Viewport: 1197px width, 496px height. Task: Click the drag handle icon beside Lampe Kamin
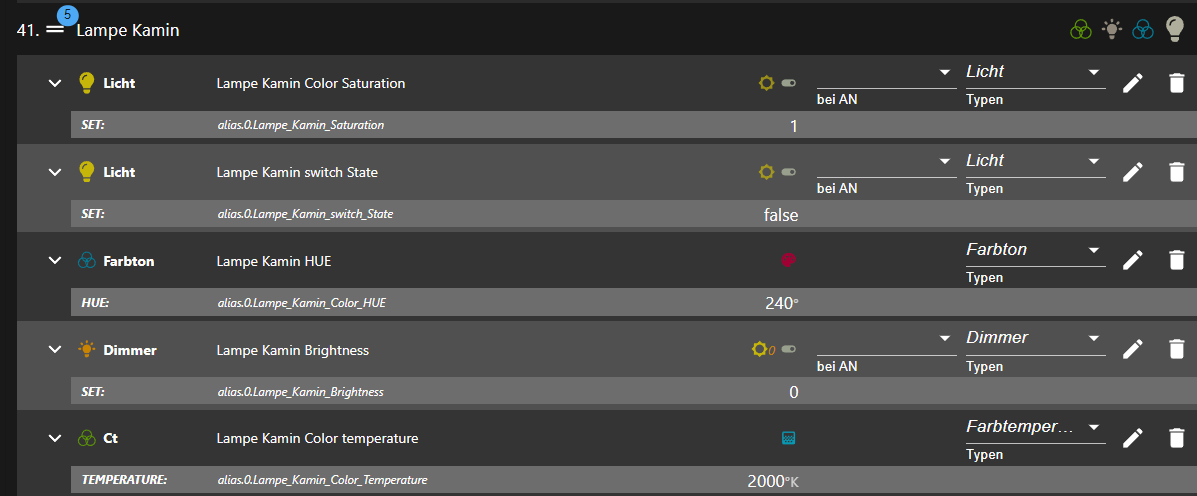(55, 30)
